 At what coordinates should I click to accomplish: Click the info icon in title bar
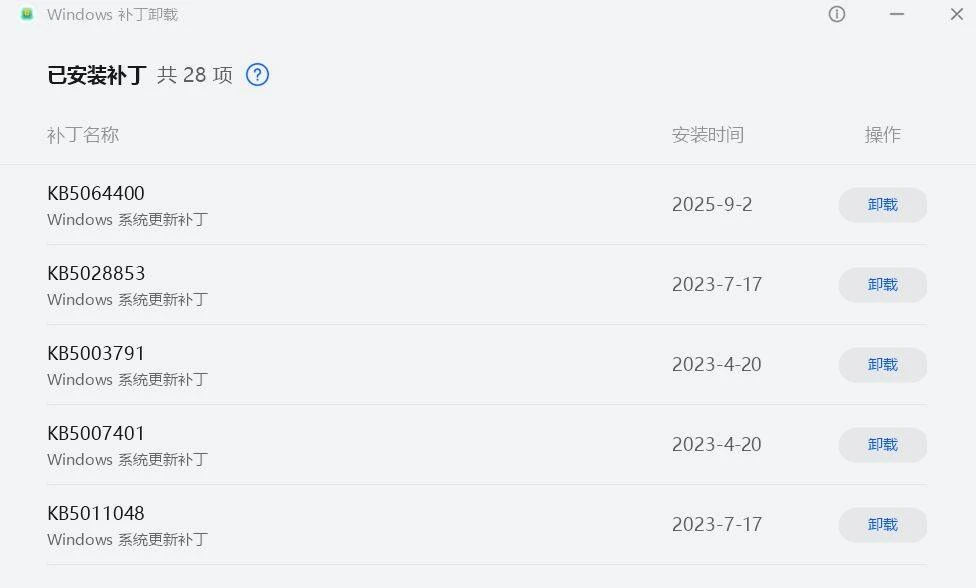(837, 14)
